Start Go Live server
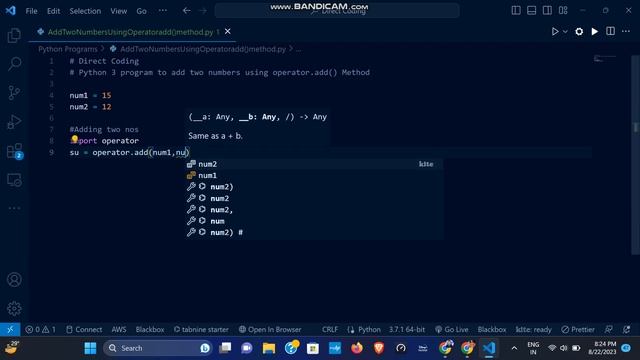 tap(452, 329)
